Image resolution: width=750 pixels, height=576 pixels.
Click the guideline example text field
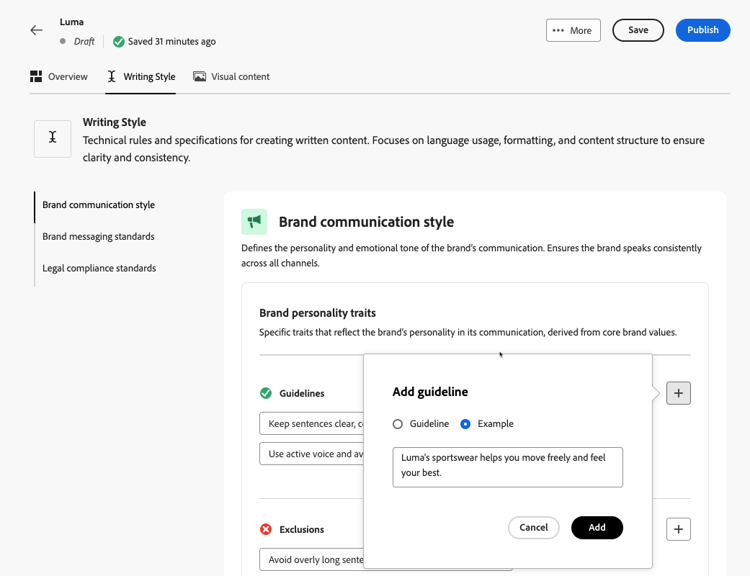[x=507, y=467]
